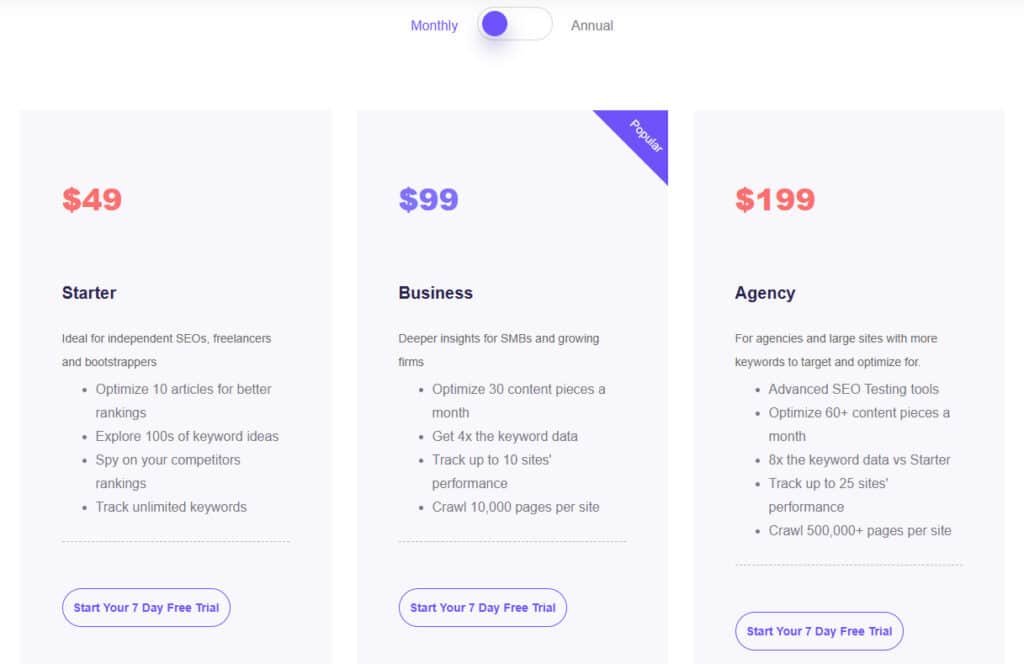Select the Agency plan heading

click(765, 293)
